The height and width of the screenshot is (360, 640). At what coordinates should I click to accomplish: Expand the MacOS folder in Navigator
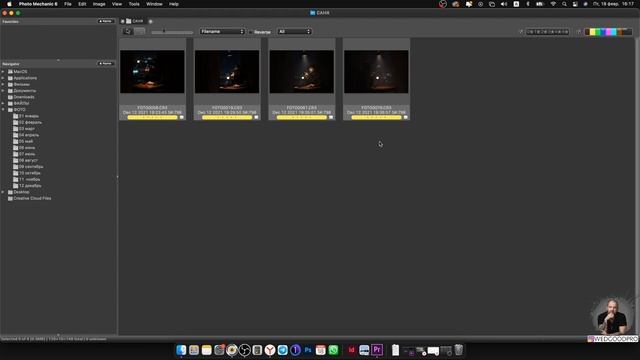pyautogui.click(x=3, y=72)
